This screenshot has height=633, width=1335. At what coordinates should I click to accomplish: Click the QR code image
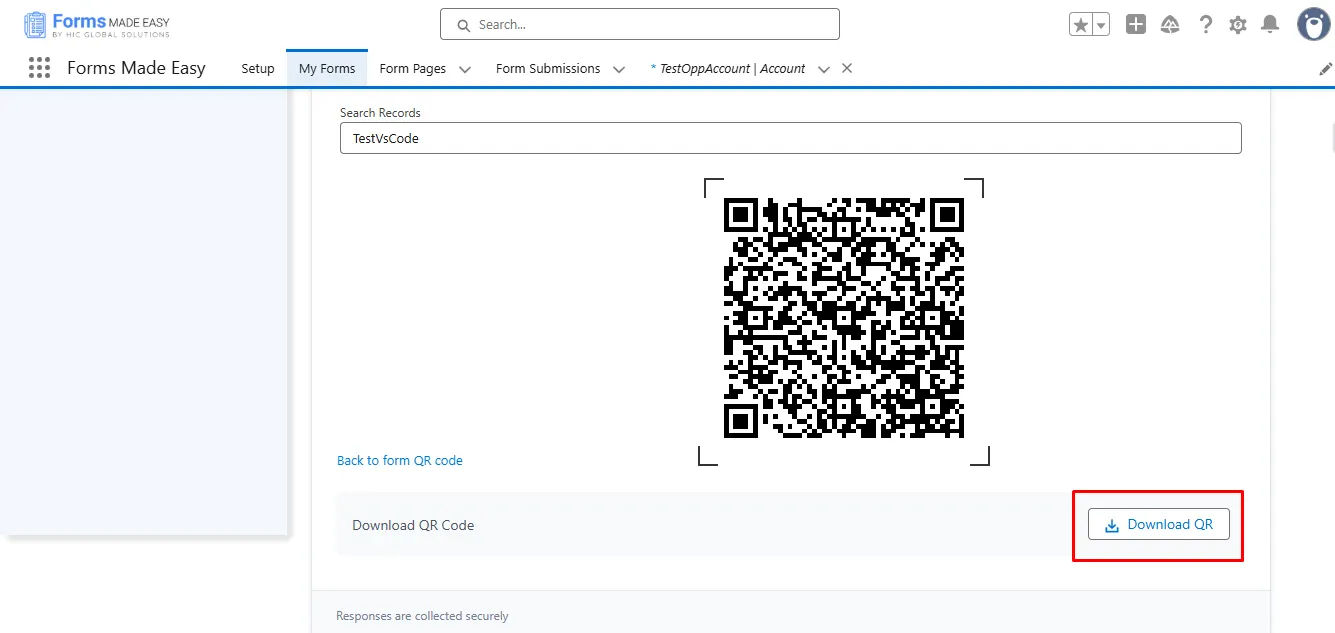(x=844, y=318)
